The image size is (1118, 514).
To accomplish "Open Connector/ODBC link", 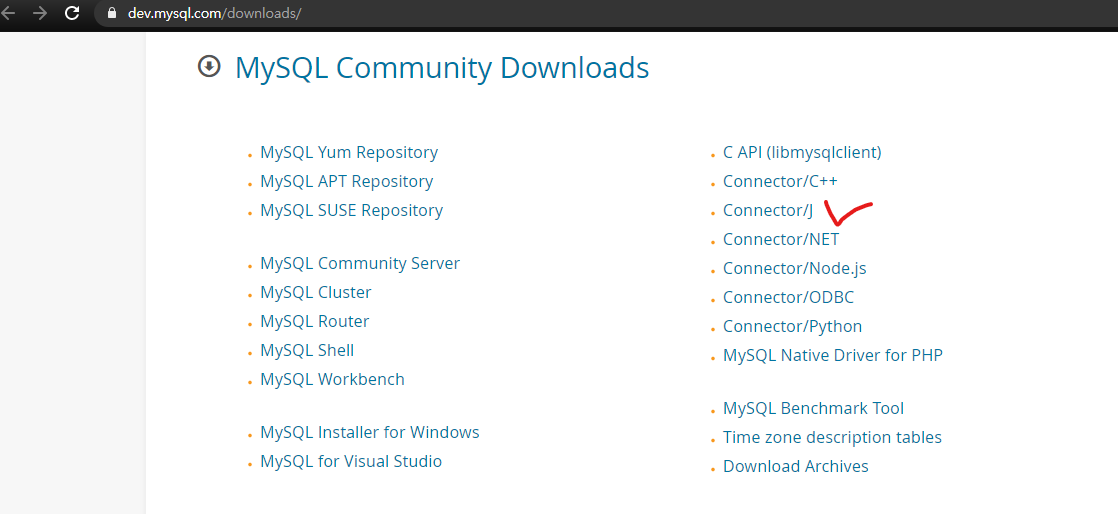I will (x=788, y=297).
